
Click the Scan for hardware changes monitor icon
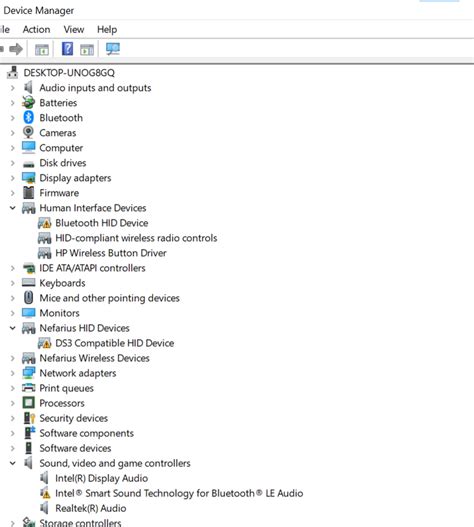pyautogui.click(x=113, y=49)
